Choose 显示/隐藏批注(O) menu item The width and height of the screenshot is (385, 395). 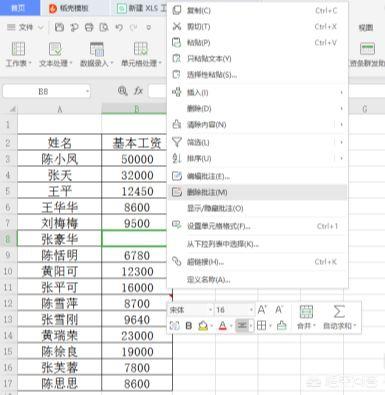click(258, 208)
